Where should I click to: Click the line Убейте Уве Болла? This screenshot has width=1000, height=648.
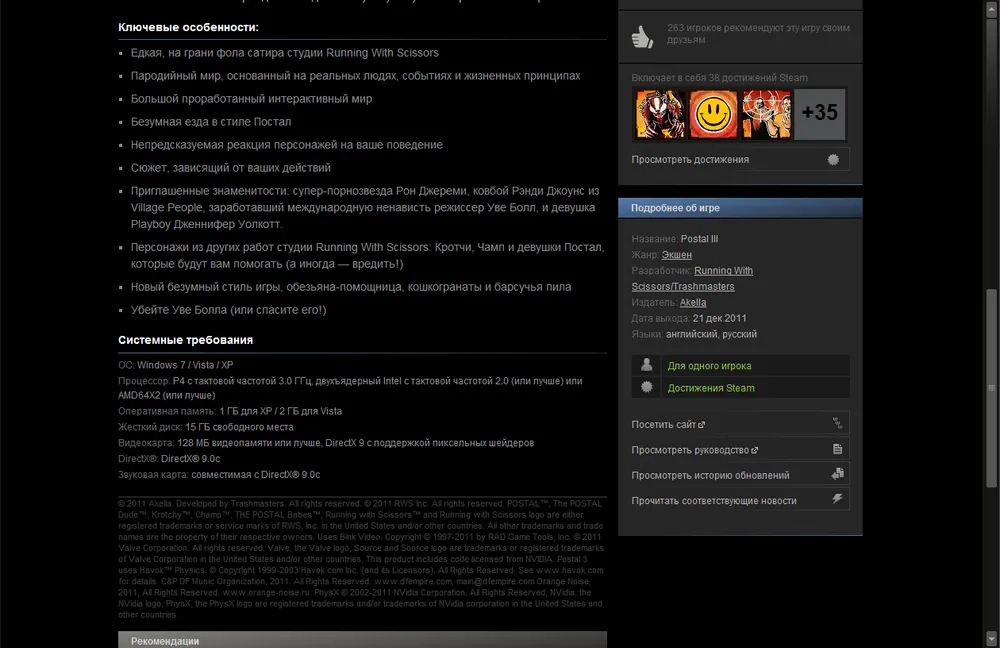pos(228,310)
